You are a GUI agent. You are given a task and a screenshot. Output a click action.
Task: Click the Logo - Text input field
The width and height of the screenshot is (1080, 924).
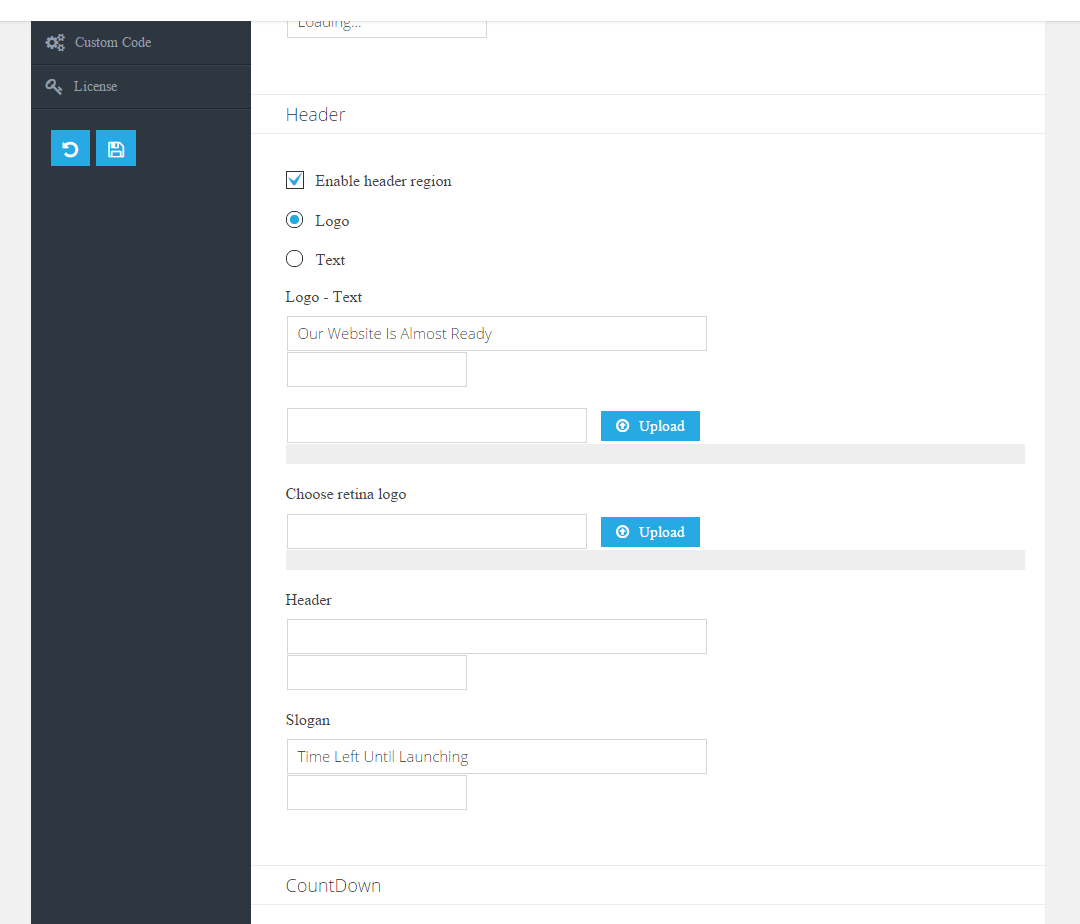(x=496, y=334)
